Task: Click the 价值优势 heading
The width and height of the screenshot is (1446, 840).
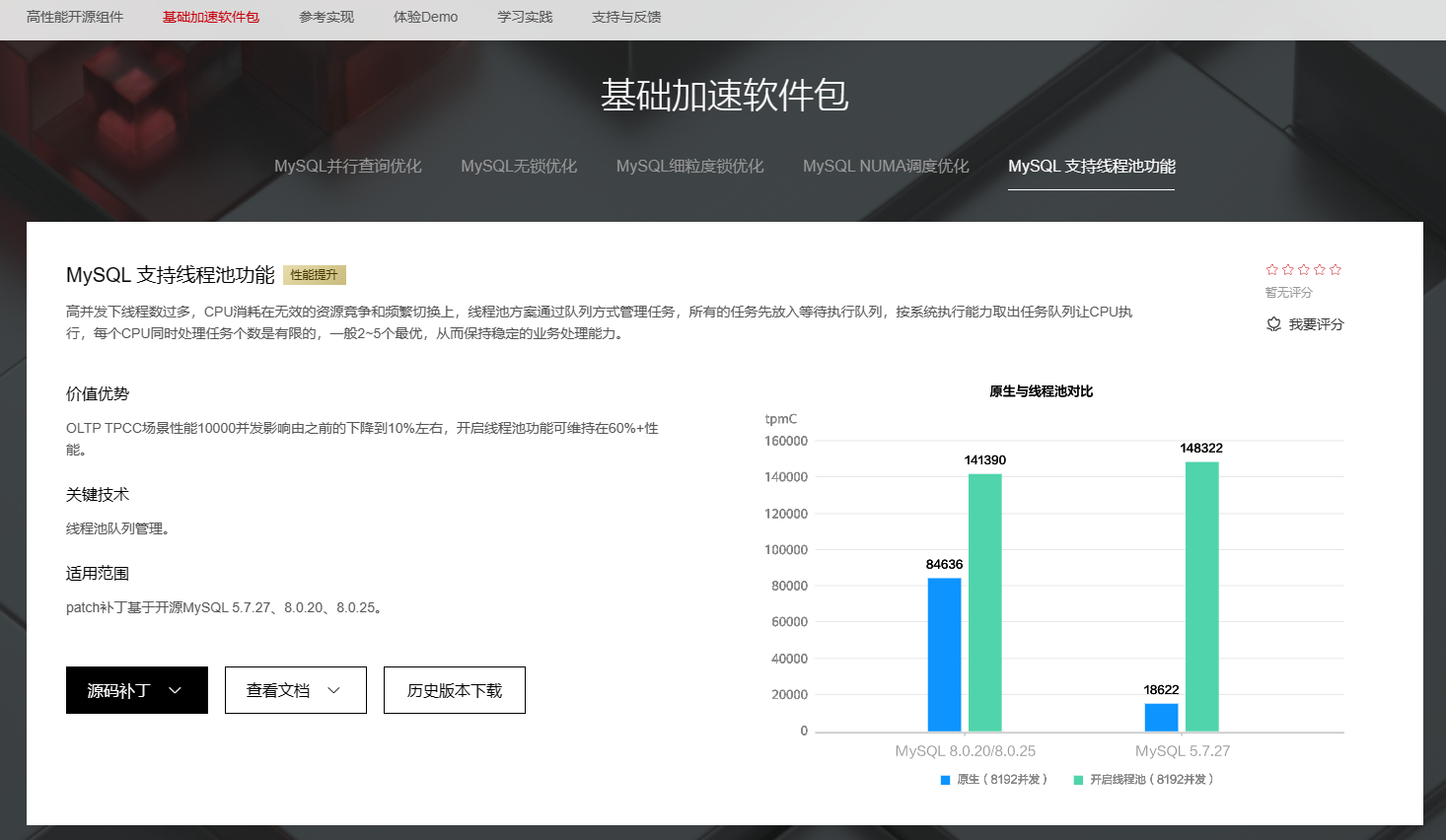Action: click(98, 393)
